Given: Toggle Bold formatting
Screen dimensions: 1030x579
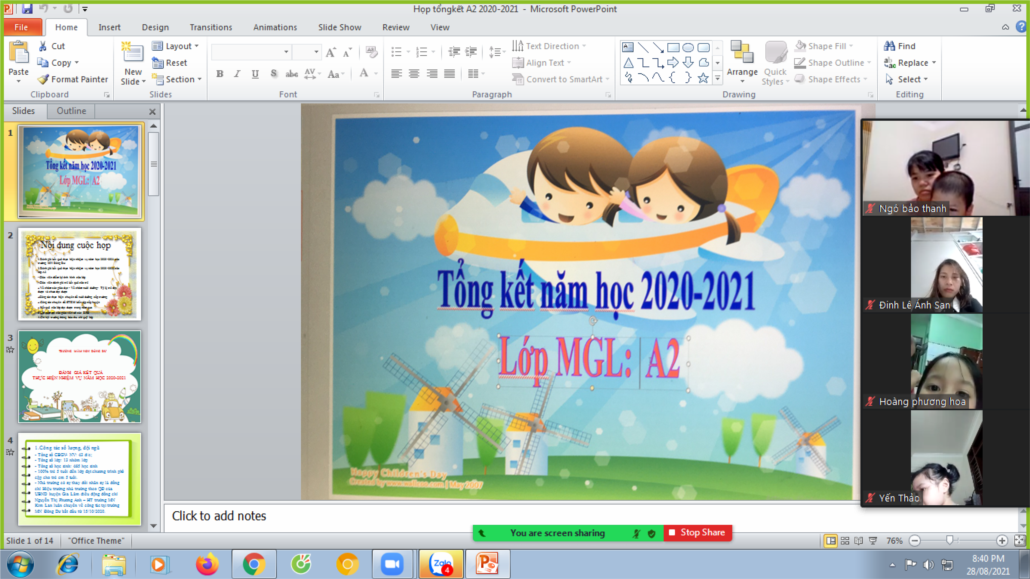Looking at the screenshot, I should point(220,74).
